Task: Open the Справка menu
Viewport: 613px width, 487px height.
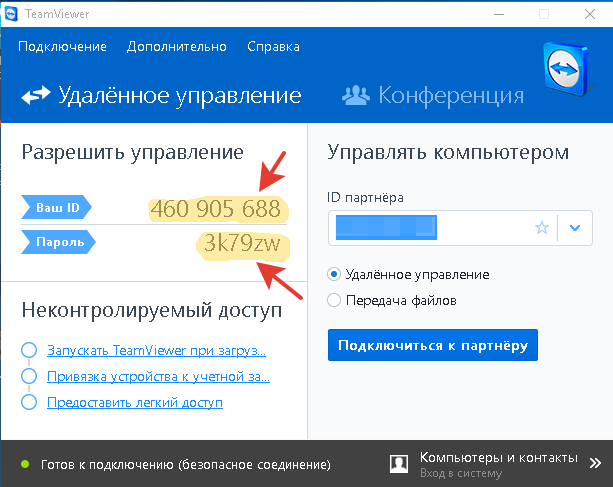Action: tap(273, 47)
